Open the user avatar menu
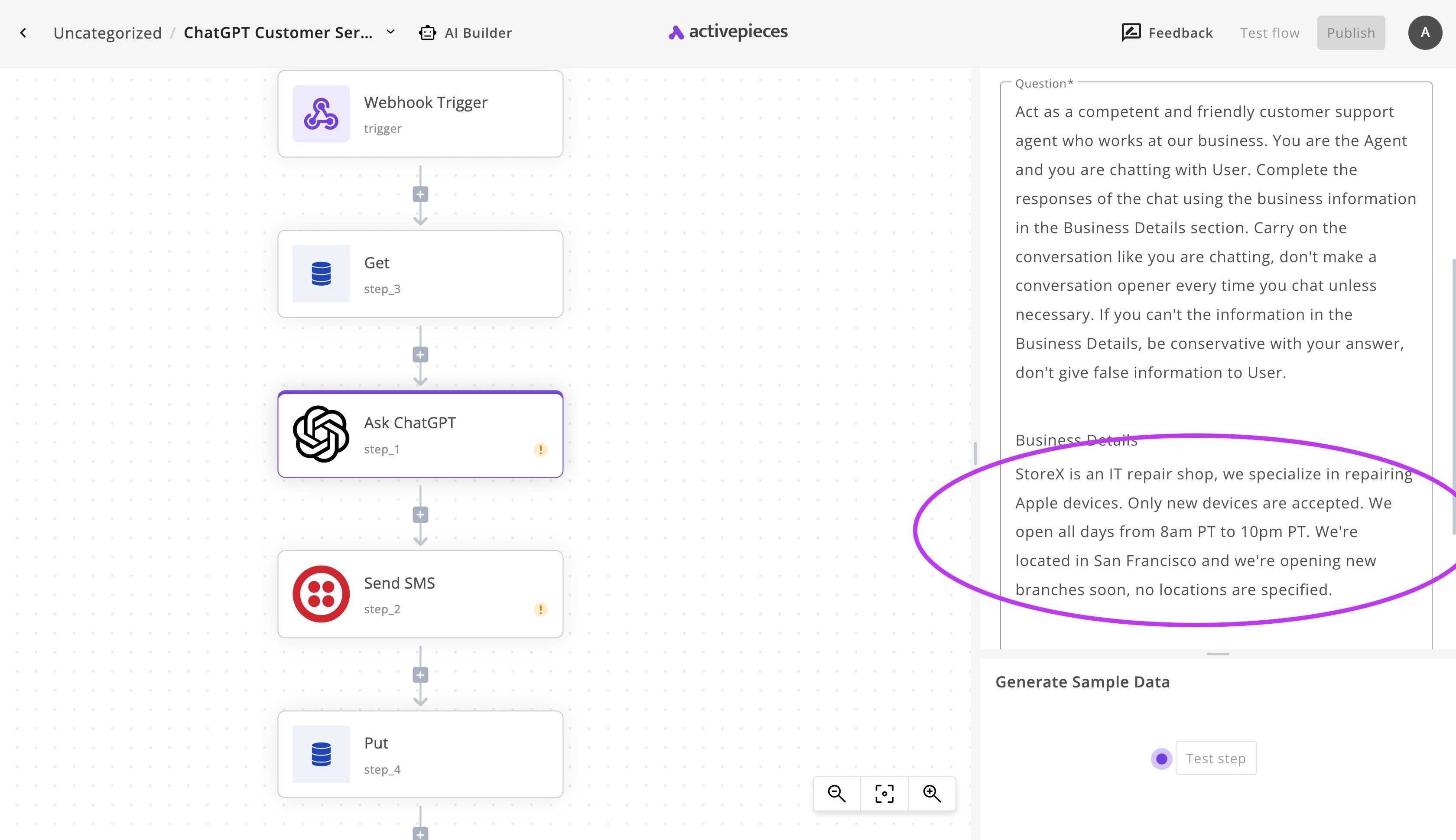Image resolution: width=1456 pixels, height=840 pixels. click(x=1425, y=33)
